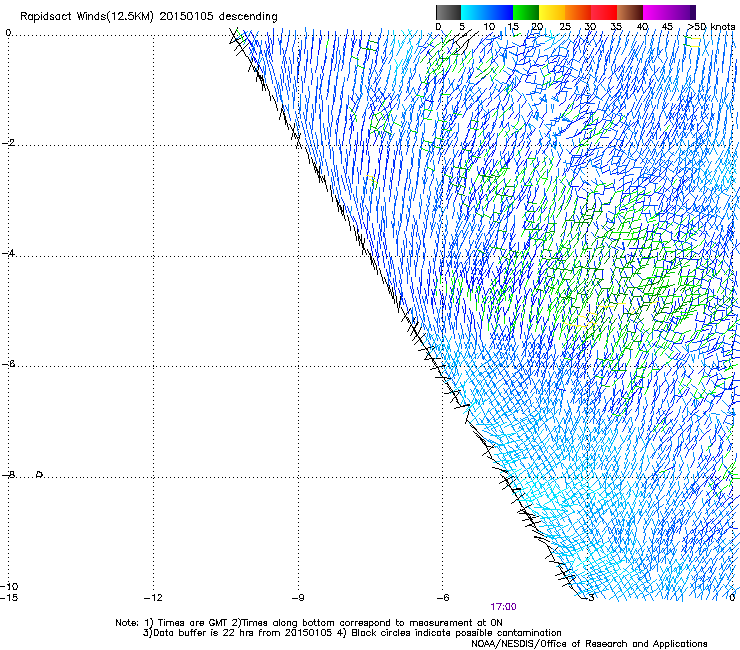Click the cyan 5-10 knots legend swatch
740x650 pixels.
click(x=474, y=12)
